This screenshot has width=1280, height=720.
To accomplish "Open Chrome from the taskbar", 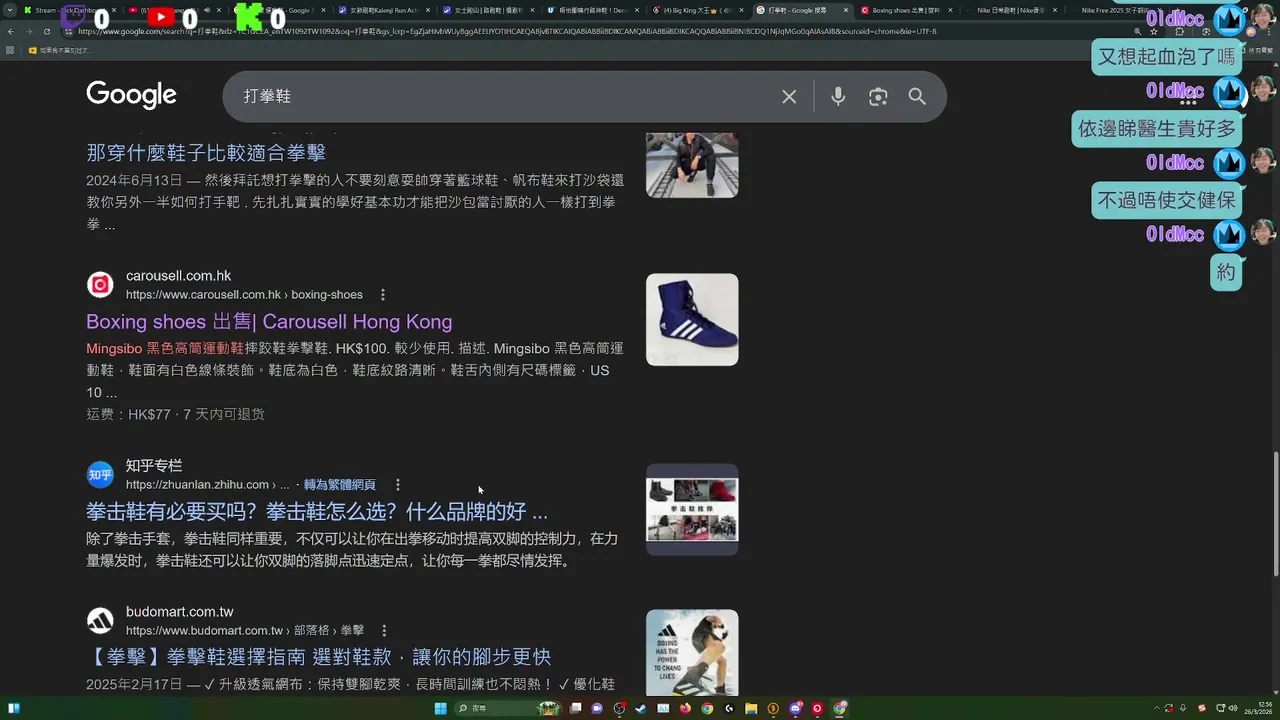I will click(x=707, y=709).
